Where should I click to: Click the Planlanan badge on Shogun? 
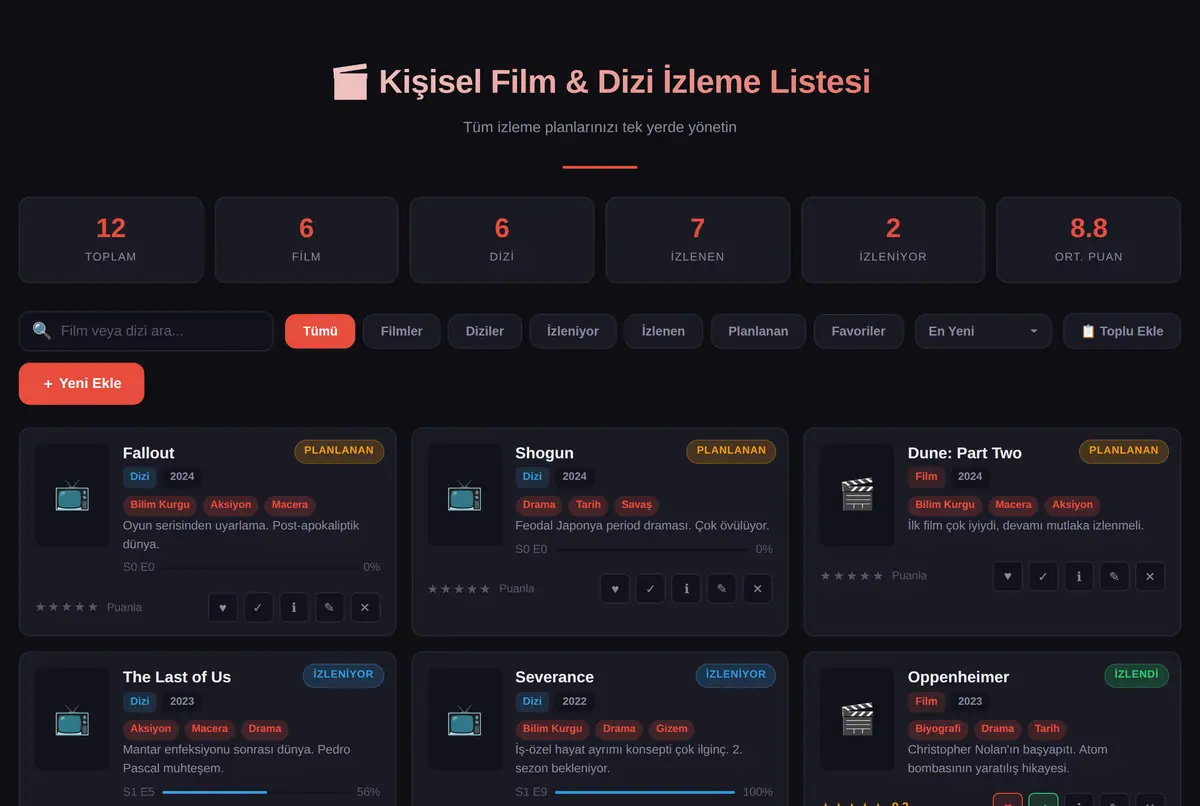click(x=731, y=451)
